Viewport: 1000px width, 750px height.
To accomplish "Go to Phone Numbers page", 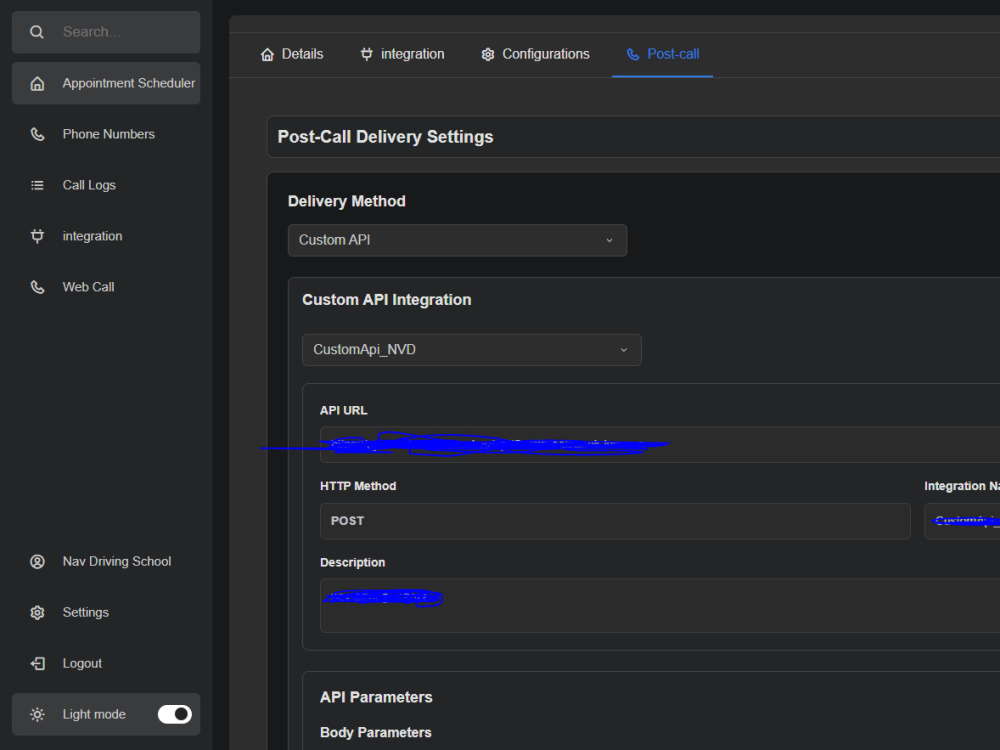I will (x=106, y=134).
